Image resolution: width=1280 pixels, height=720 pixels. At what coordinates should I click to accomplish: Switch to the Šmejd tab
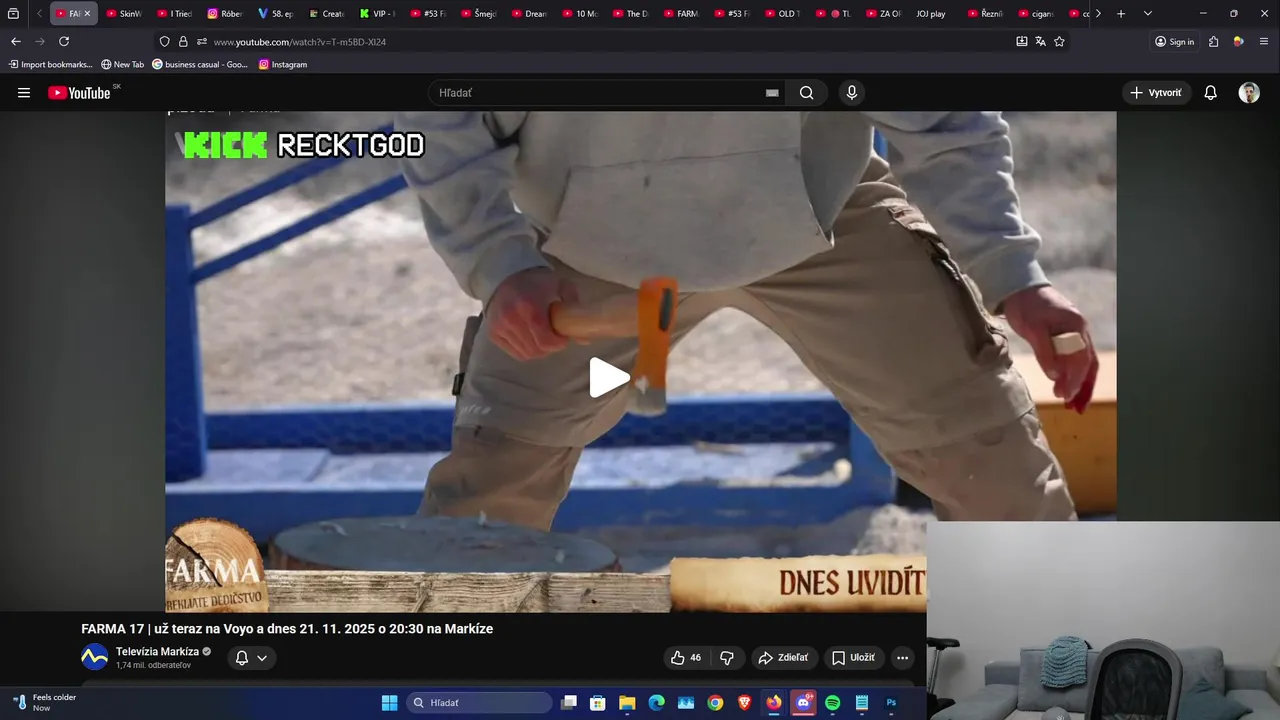(478, 14)
